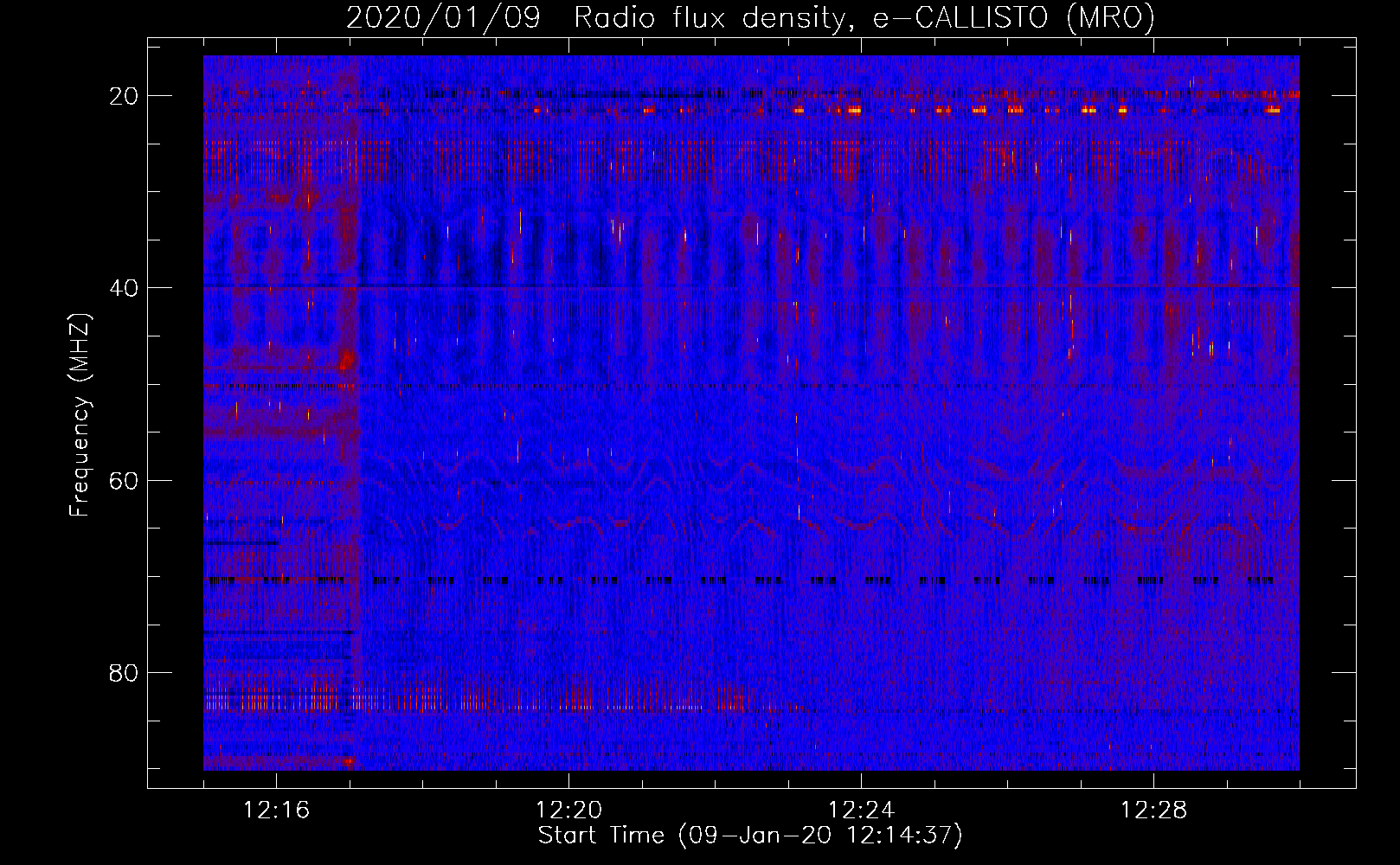
Task: Click the time tick label '12:28'
Action: (x=1153, y=811)
